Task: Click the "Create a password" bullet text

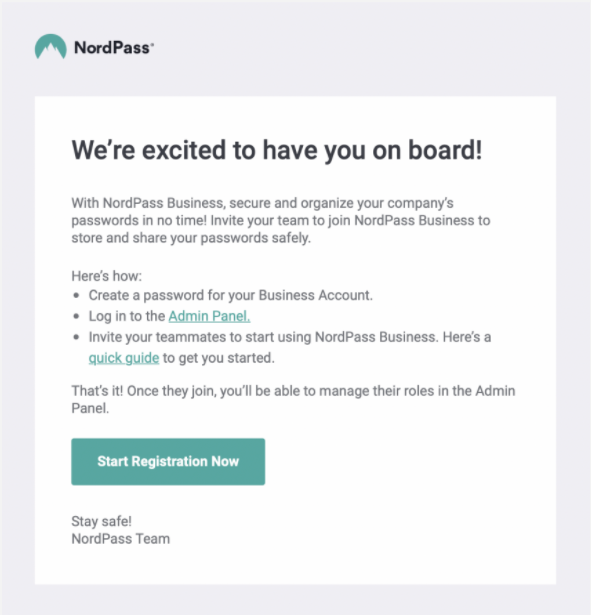Action: tap(231, 295)
